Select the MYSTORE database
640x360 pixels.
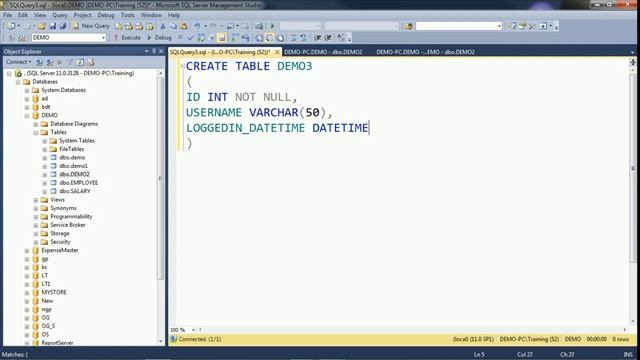tap(54, 292)
